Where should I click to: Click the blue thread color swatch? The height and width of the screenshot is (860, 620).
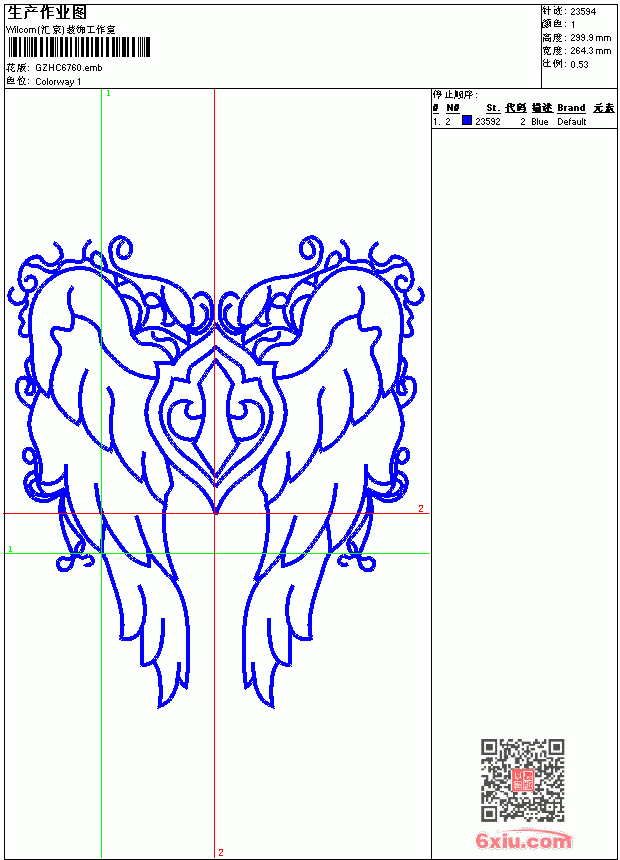pyautogui.click(x=467, y=121)
